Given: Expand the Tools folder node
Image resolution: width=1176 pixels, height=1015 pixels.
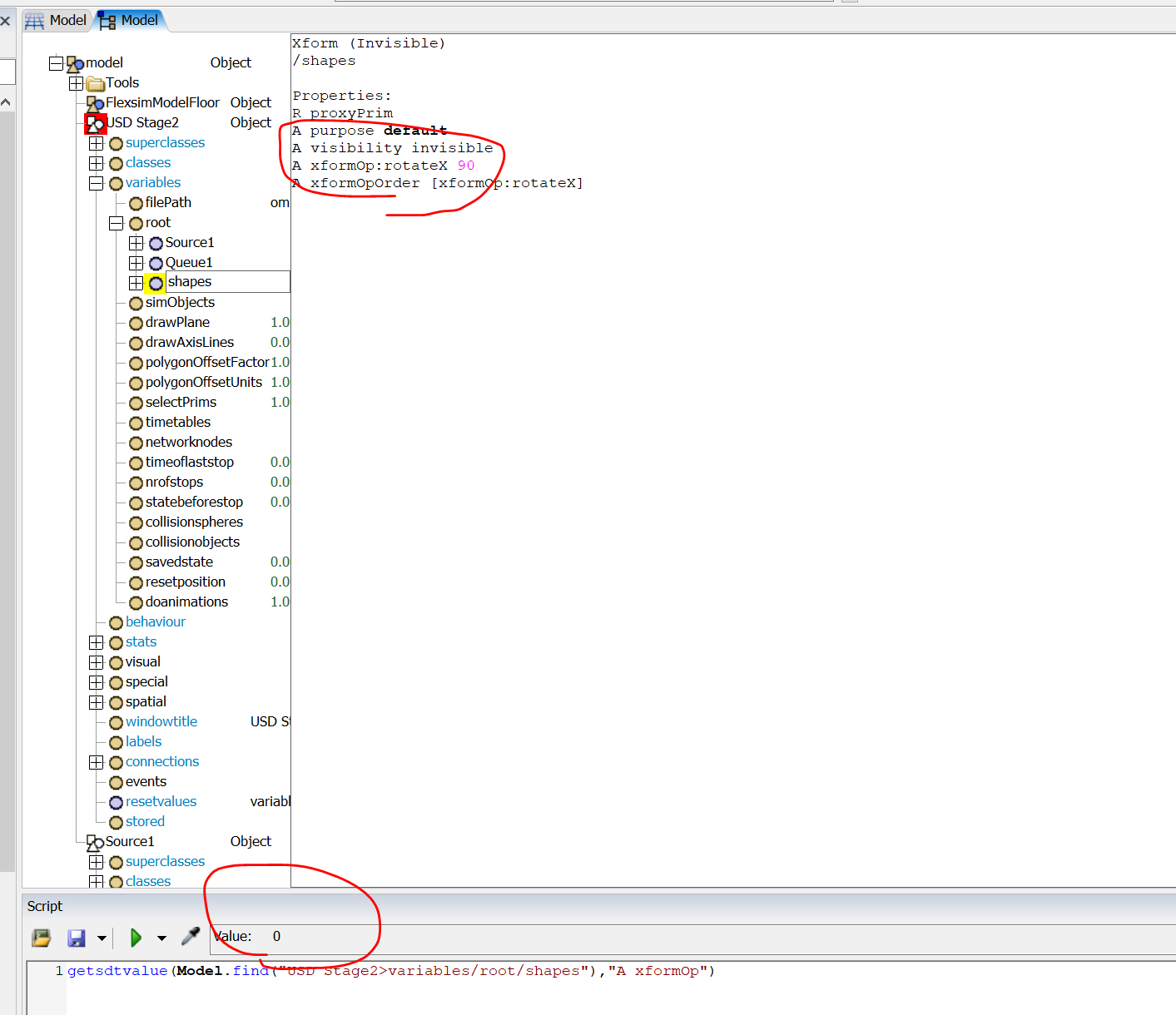Looking at the screenshot, I should click(x=76, y=83).
